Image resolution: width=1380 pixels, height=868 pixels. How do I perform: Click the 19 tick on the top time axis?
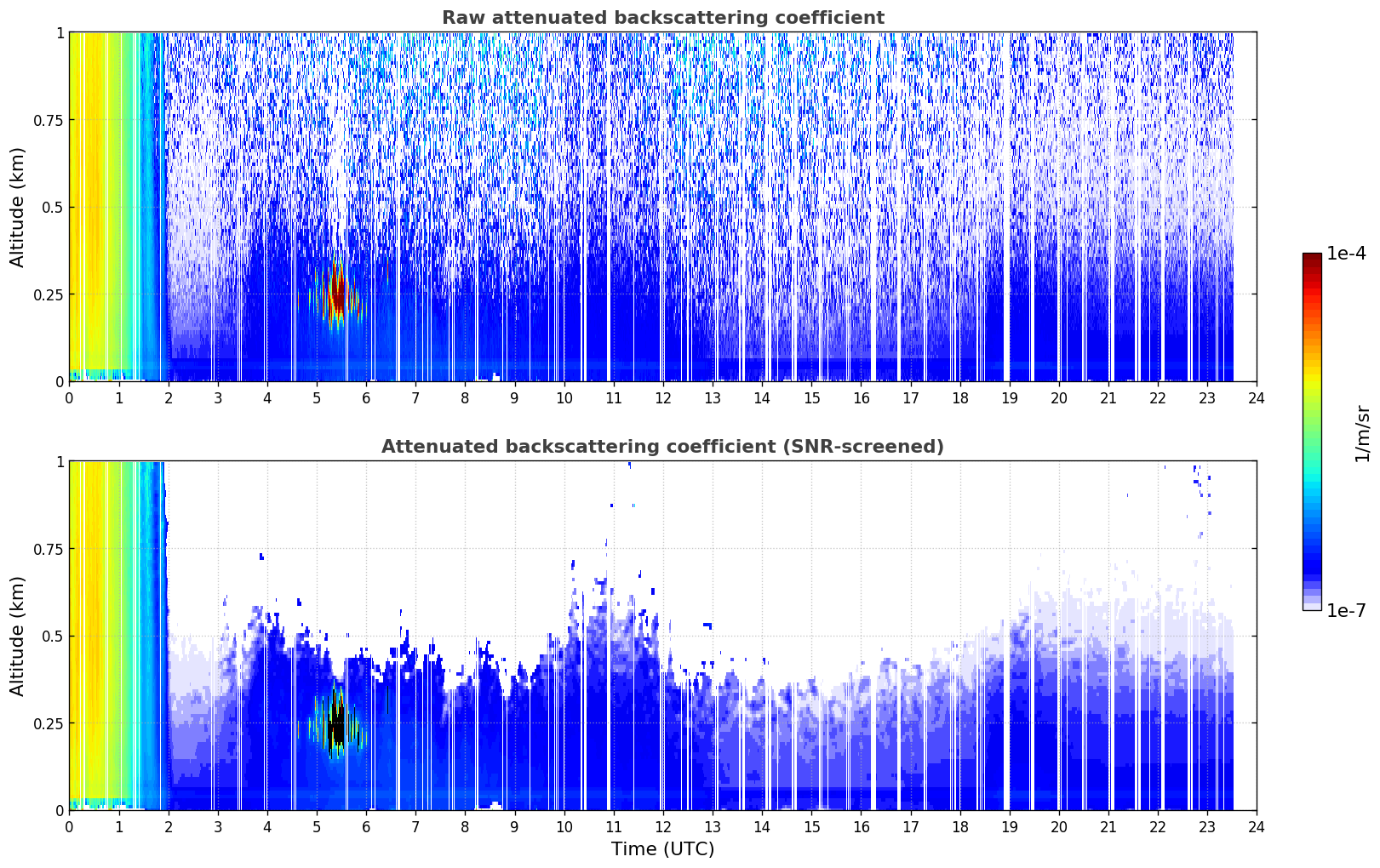pos(1009,398)
